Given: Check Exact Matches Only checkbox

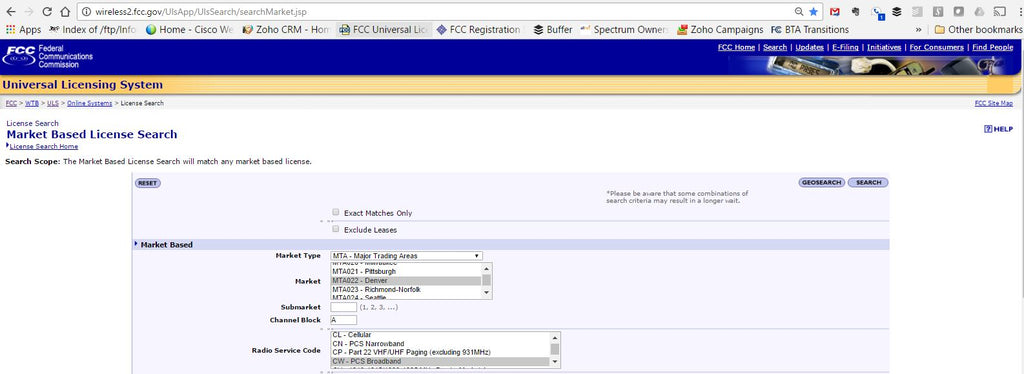Looking at the screenshot, I should click(336, 212).
